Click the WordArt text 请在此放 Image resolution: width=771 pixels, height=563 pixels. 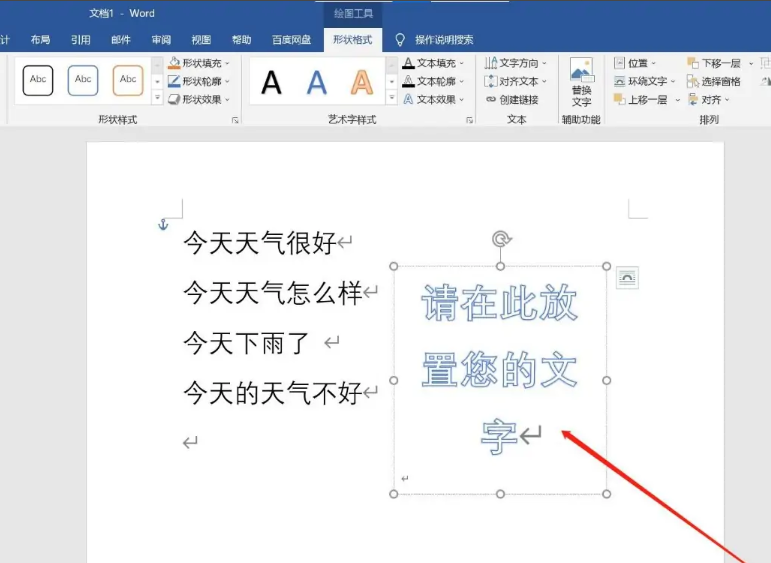tap(500, 303)
